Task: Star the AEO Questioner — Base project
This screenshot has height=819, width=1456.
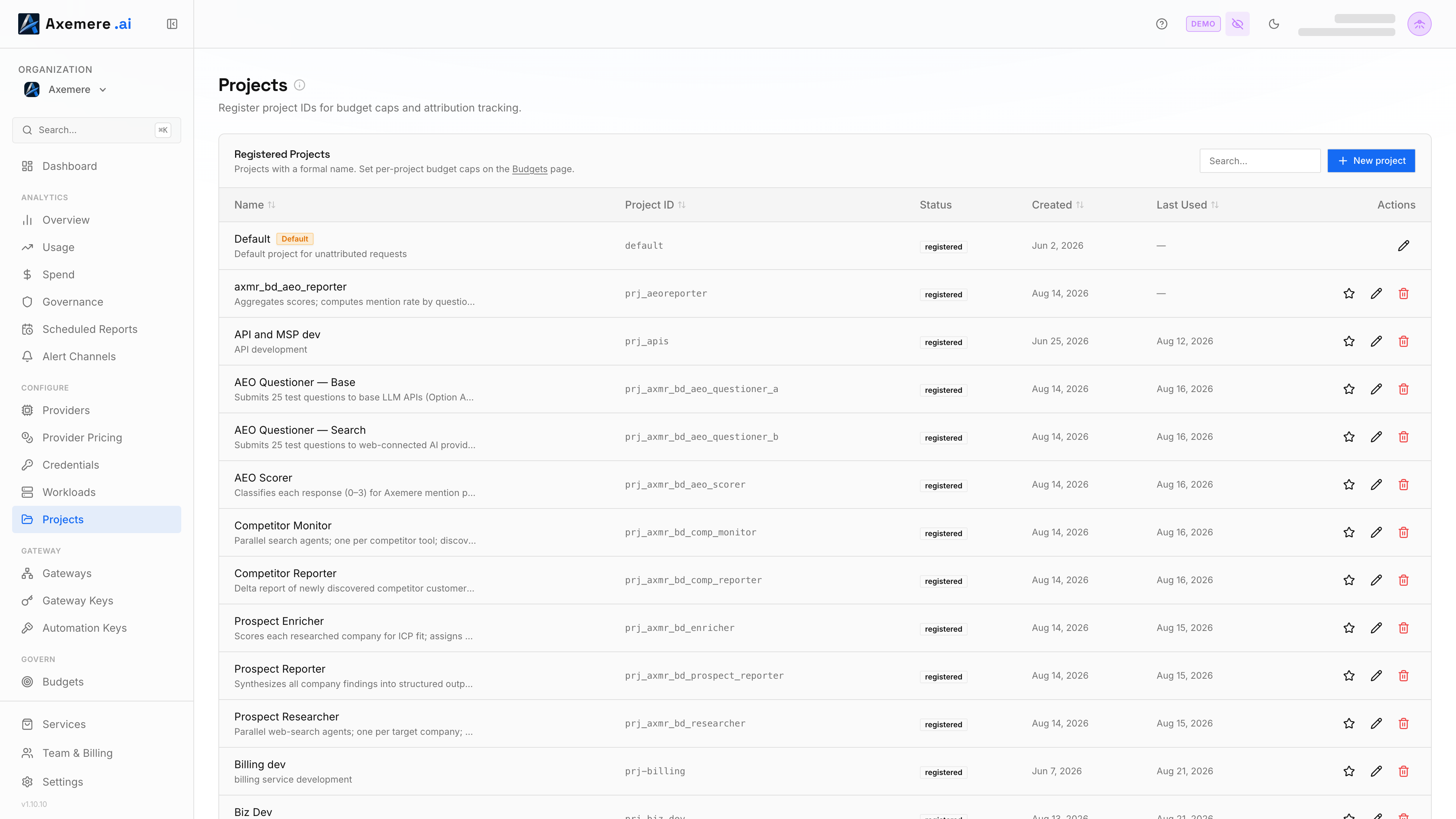Action: point(1349,389)
